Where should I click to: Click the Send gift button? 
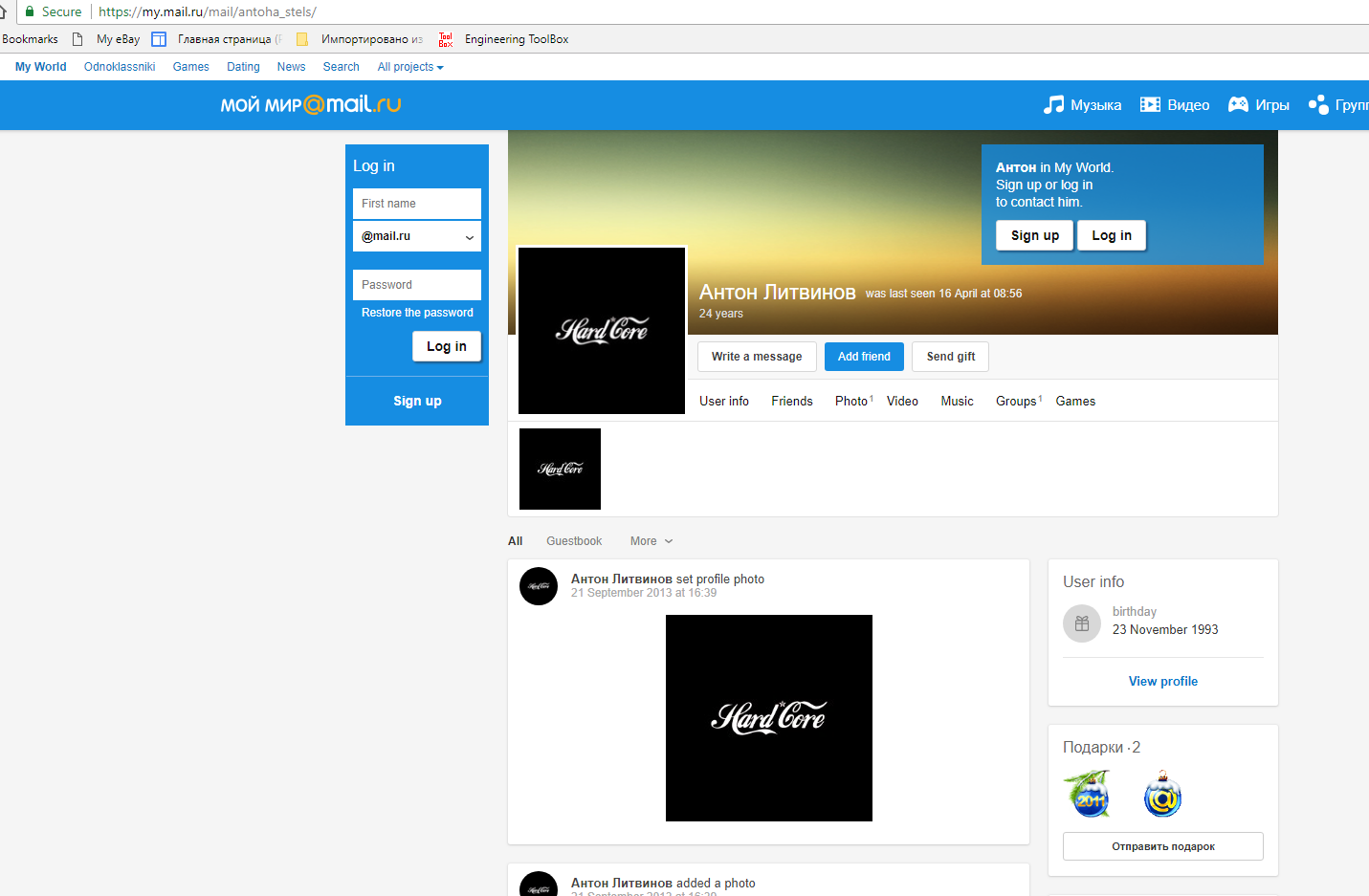pos(951,357)
